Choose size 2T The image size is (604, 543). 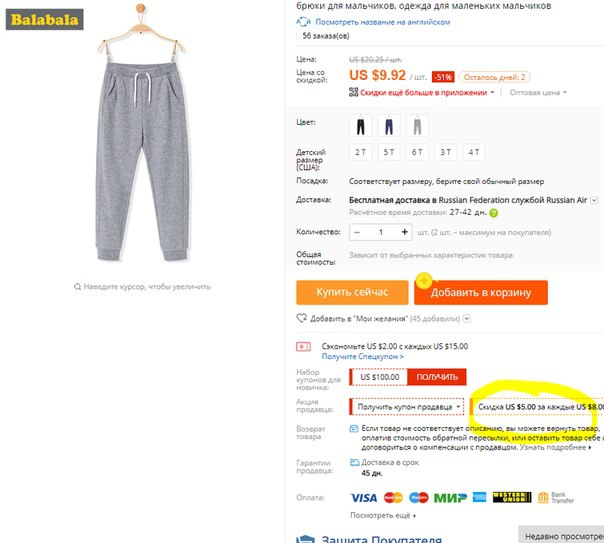pos(361,152)
